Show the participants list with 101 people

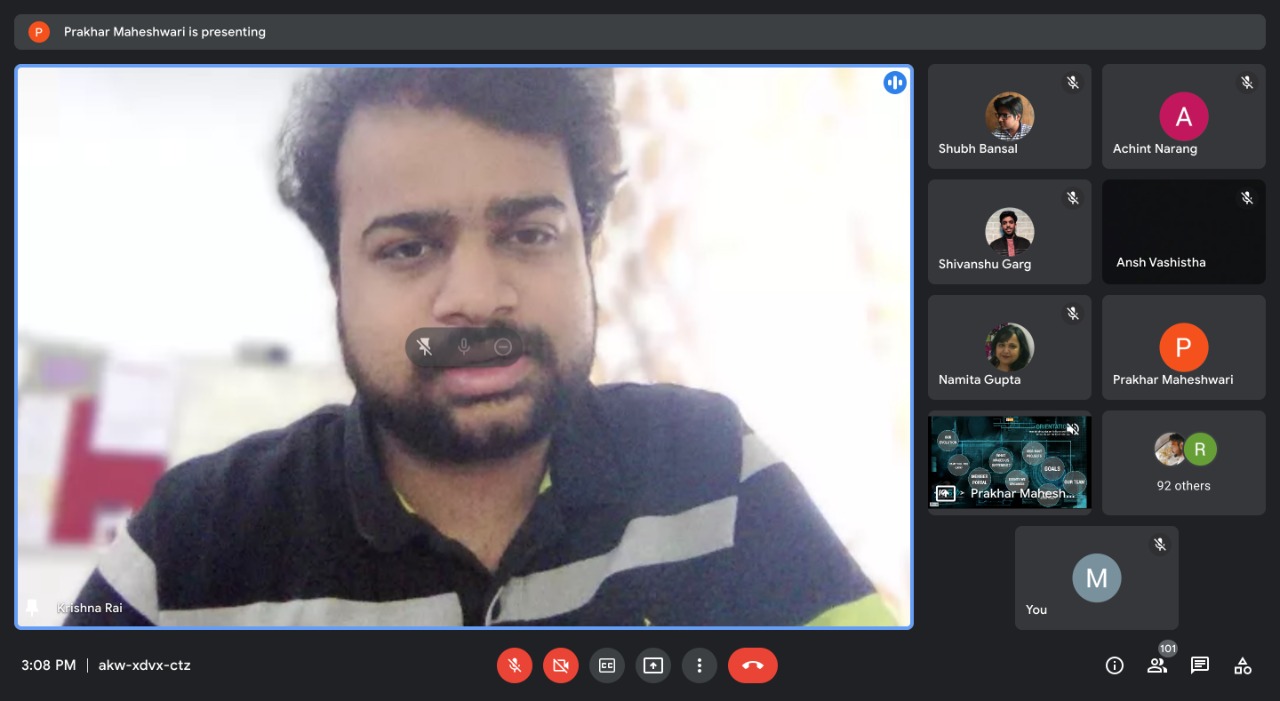(1157, 665)
